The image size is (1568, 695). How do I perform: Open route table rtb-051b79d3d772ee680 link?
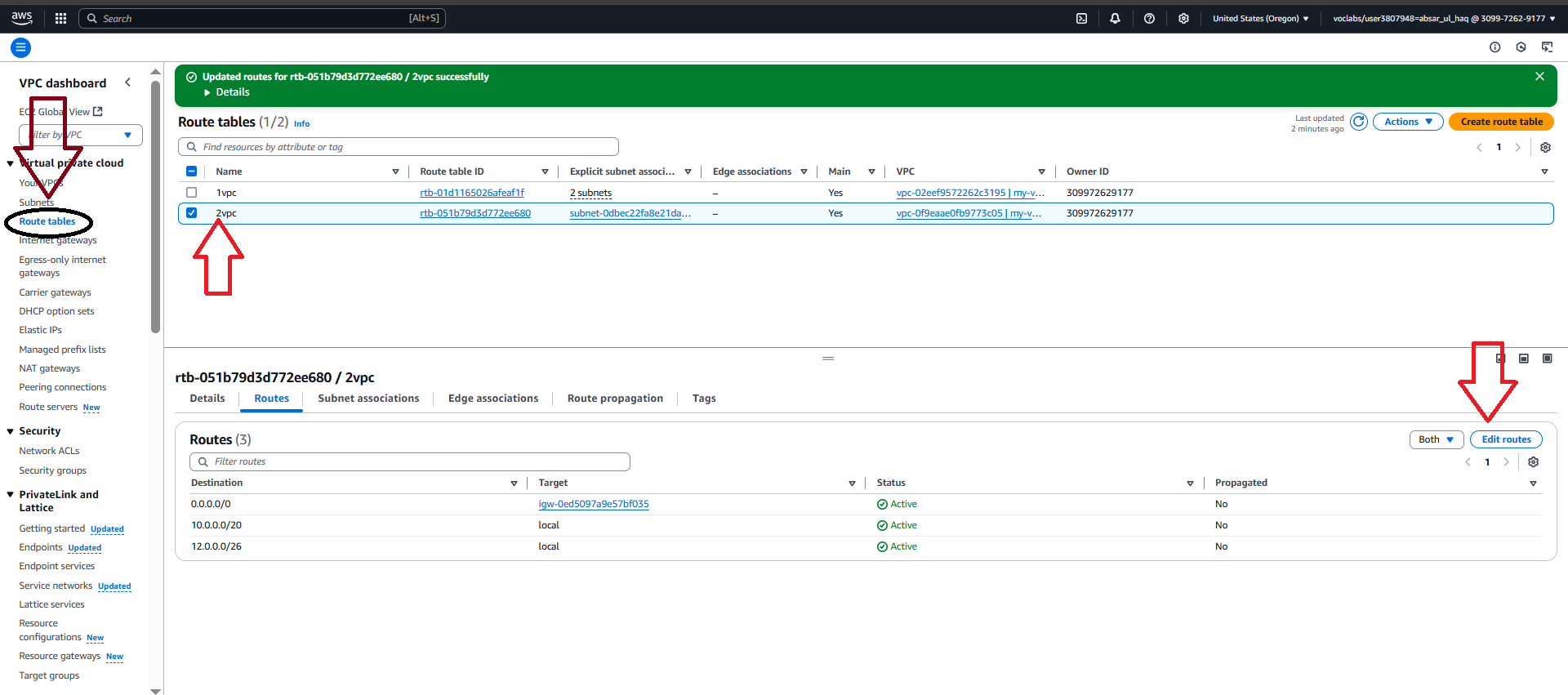point(475,213)
